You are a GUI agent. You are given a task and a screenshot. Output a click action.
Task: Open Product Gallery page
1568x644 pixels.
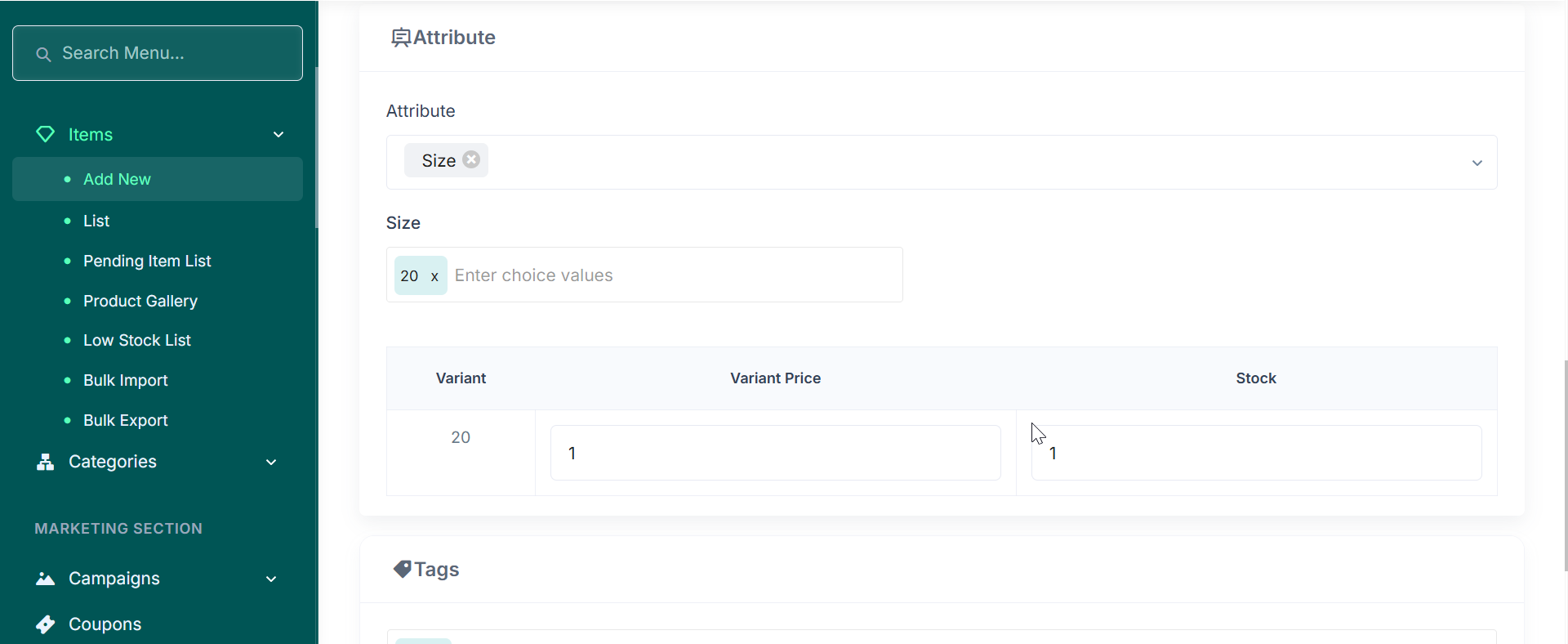click(x=140, y=301)
